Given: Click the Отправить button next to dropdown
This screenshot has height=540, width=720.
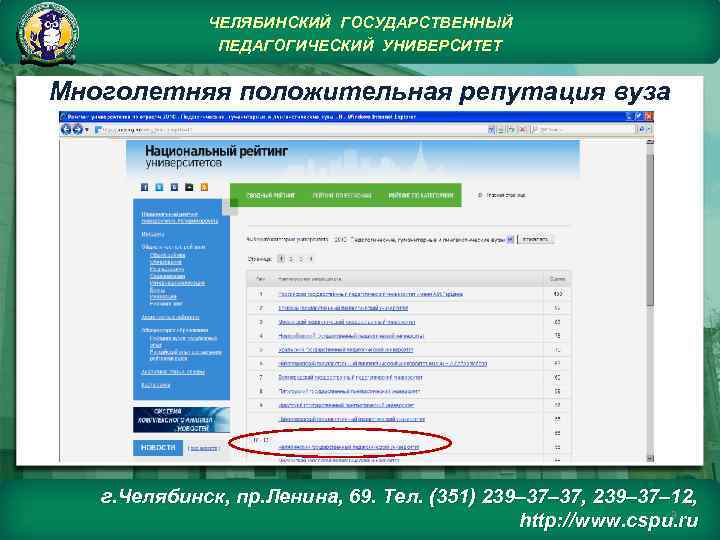Looking at the screenshot, I should (535, 240).
